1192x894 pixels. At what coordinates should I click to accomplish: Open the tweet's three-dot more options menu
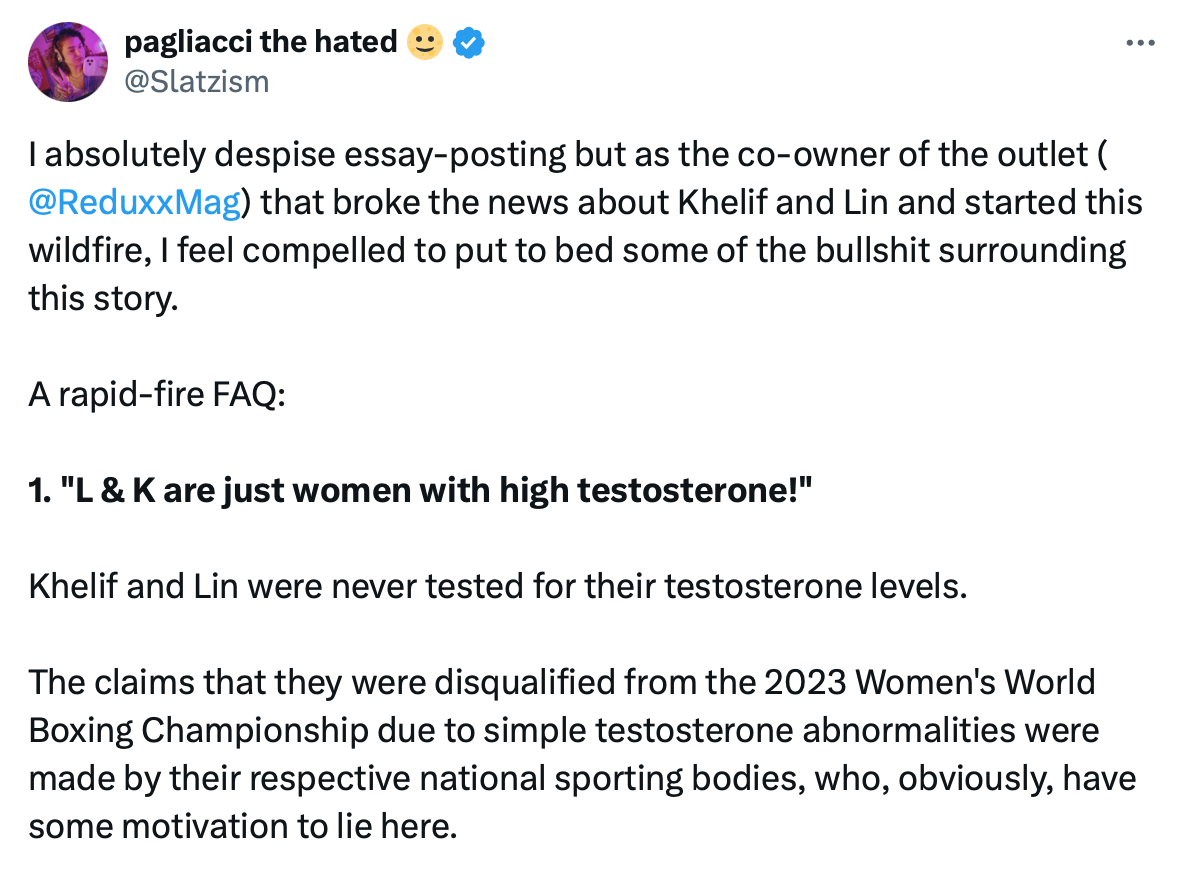coord(1141,44)
